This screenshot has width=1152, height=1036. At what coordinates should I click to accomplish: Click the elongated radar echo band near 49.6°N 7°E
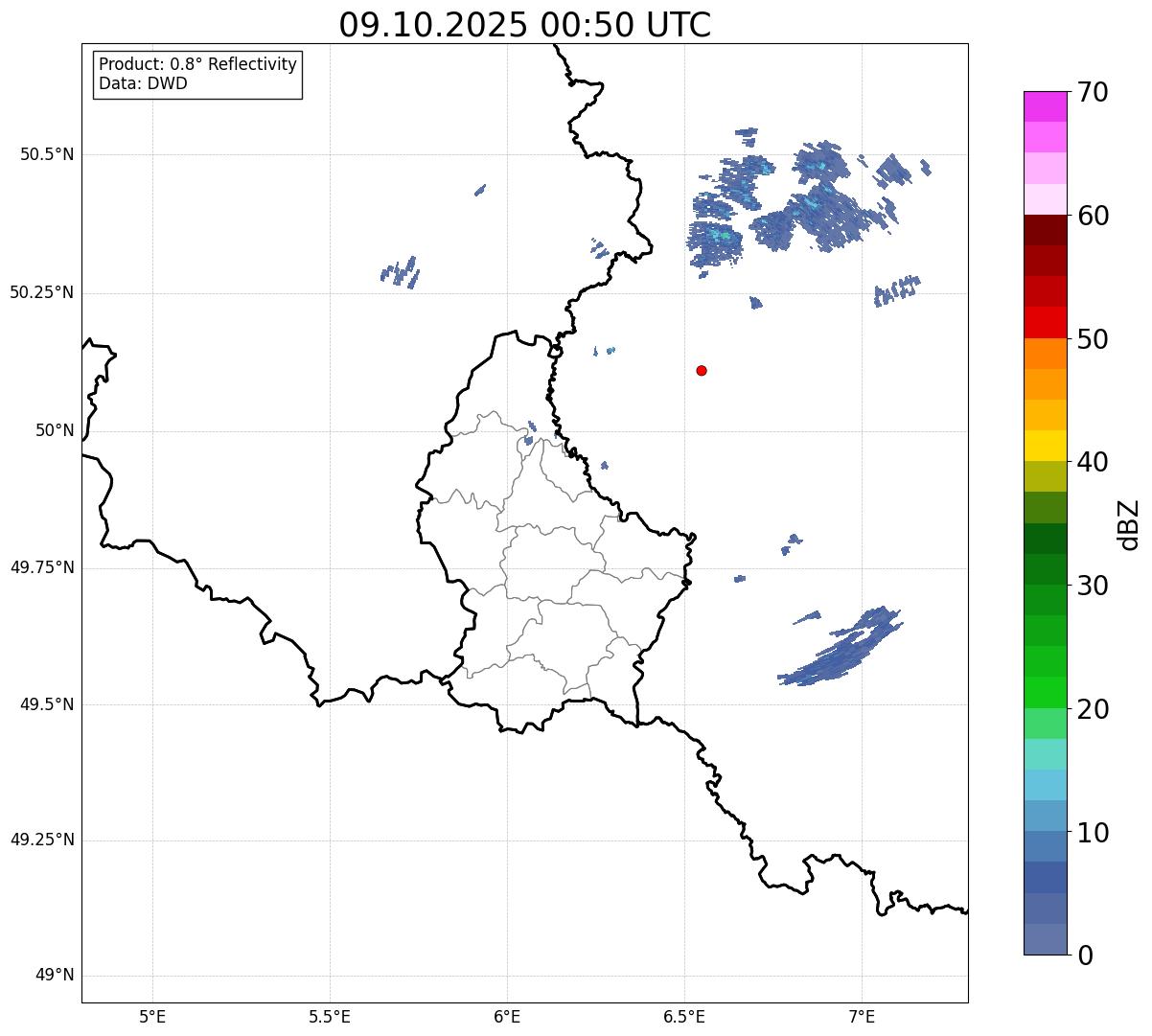841,647
